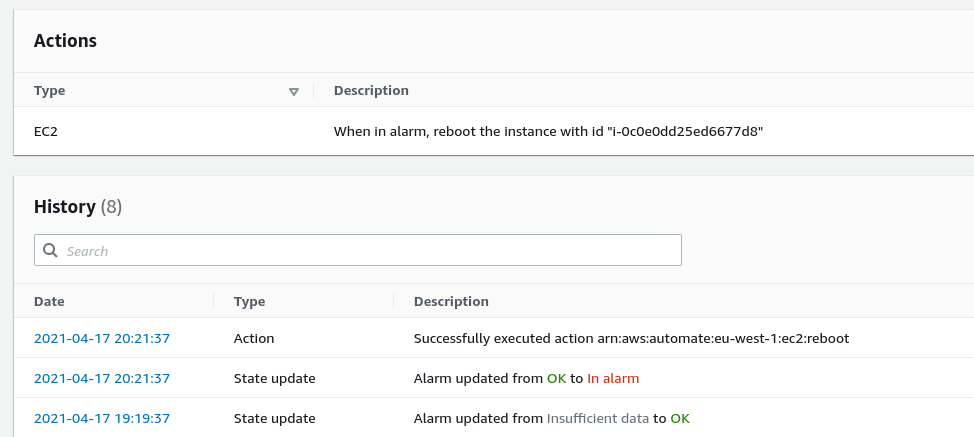Open the date link in the Action row

point(102,338)
